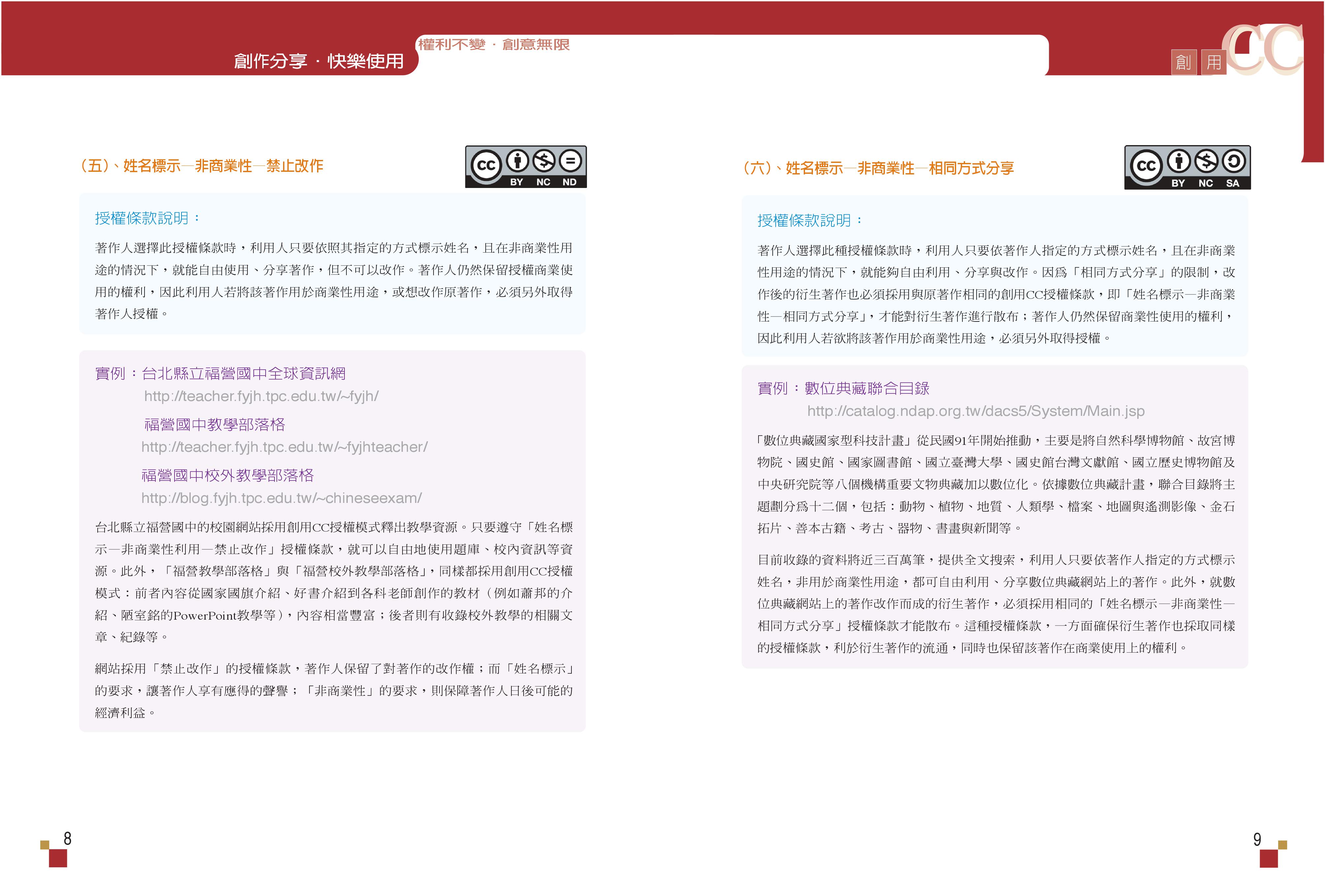
Task: Click the no-derivatives equals icon in ND badge
Action: (x=570, y=161)
